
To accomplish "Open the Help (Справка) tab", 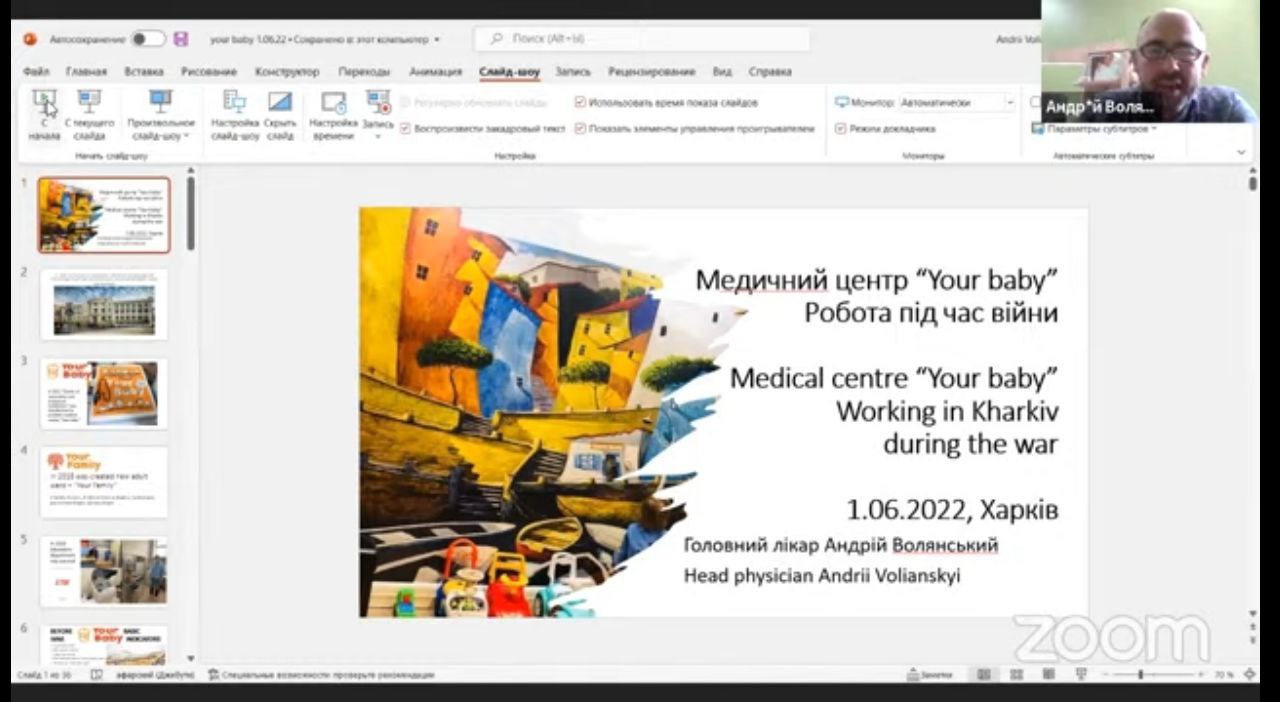I will point(770,72).
